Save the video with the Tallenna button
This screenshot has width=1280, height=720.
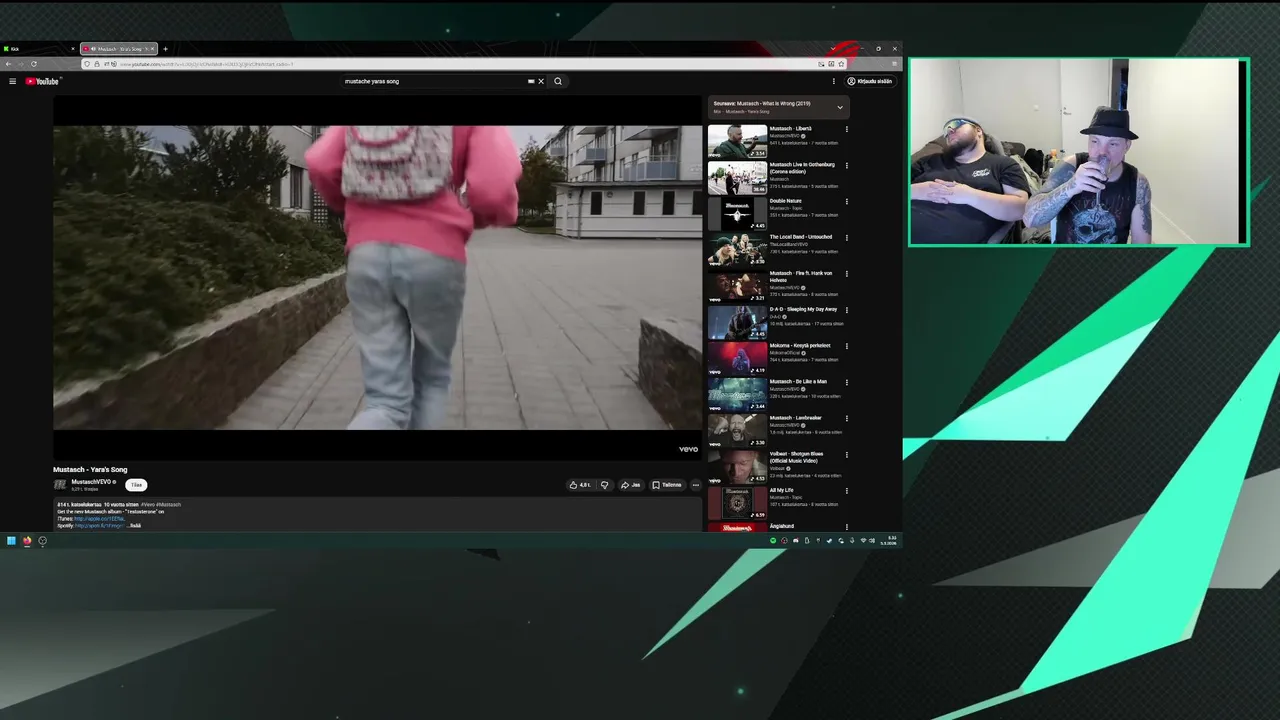[x=666, y=485]
